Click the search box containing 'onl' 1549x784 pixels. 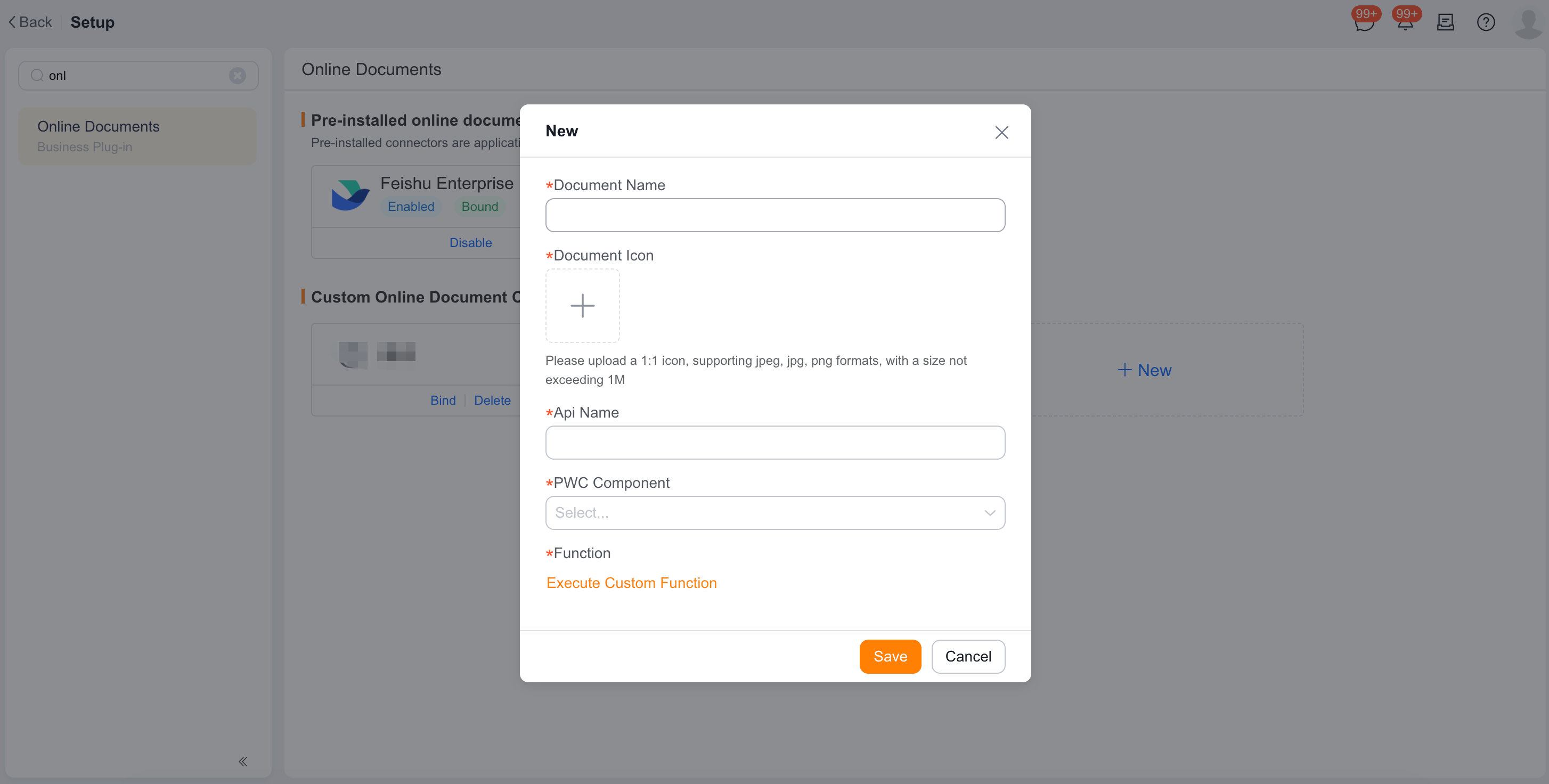[138, 75]
